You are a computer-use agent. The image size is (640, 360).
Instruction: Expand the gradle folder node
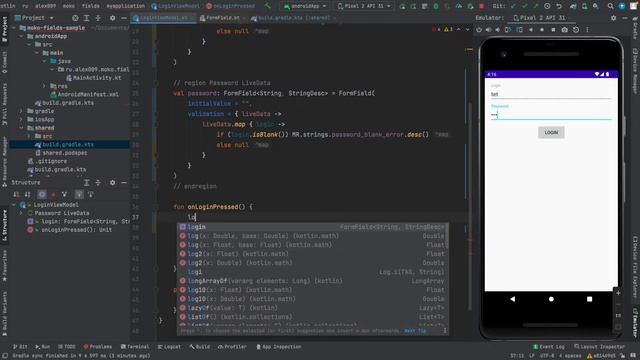coord(22,111)
